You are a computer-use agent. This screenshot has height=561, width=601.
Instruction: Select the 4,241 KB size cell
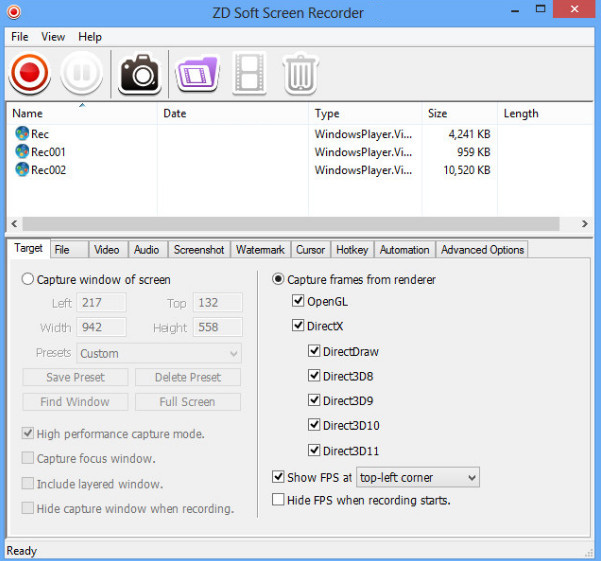[470, 134]
